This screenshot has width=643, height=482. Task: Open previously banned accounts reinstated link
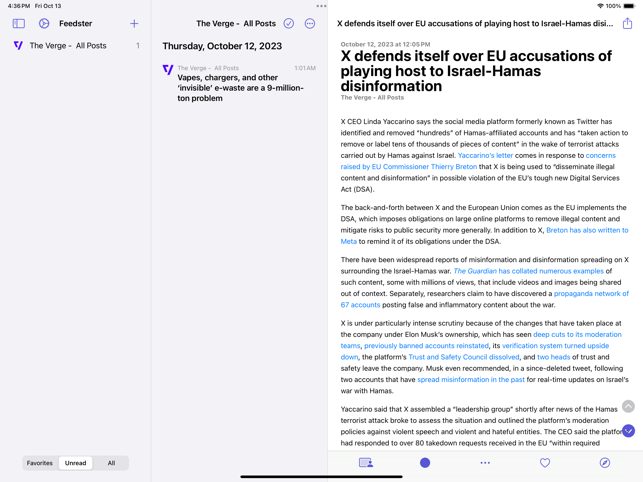(426, 346)
